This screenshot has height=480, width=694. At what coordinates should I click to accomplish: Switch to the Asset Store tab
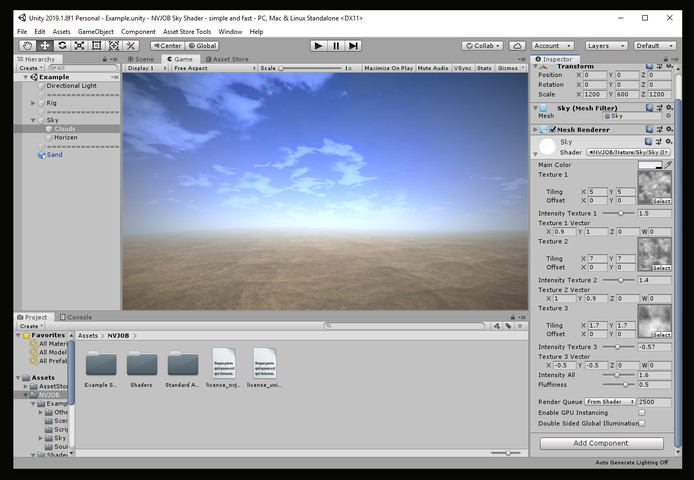(227, 59)
